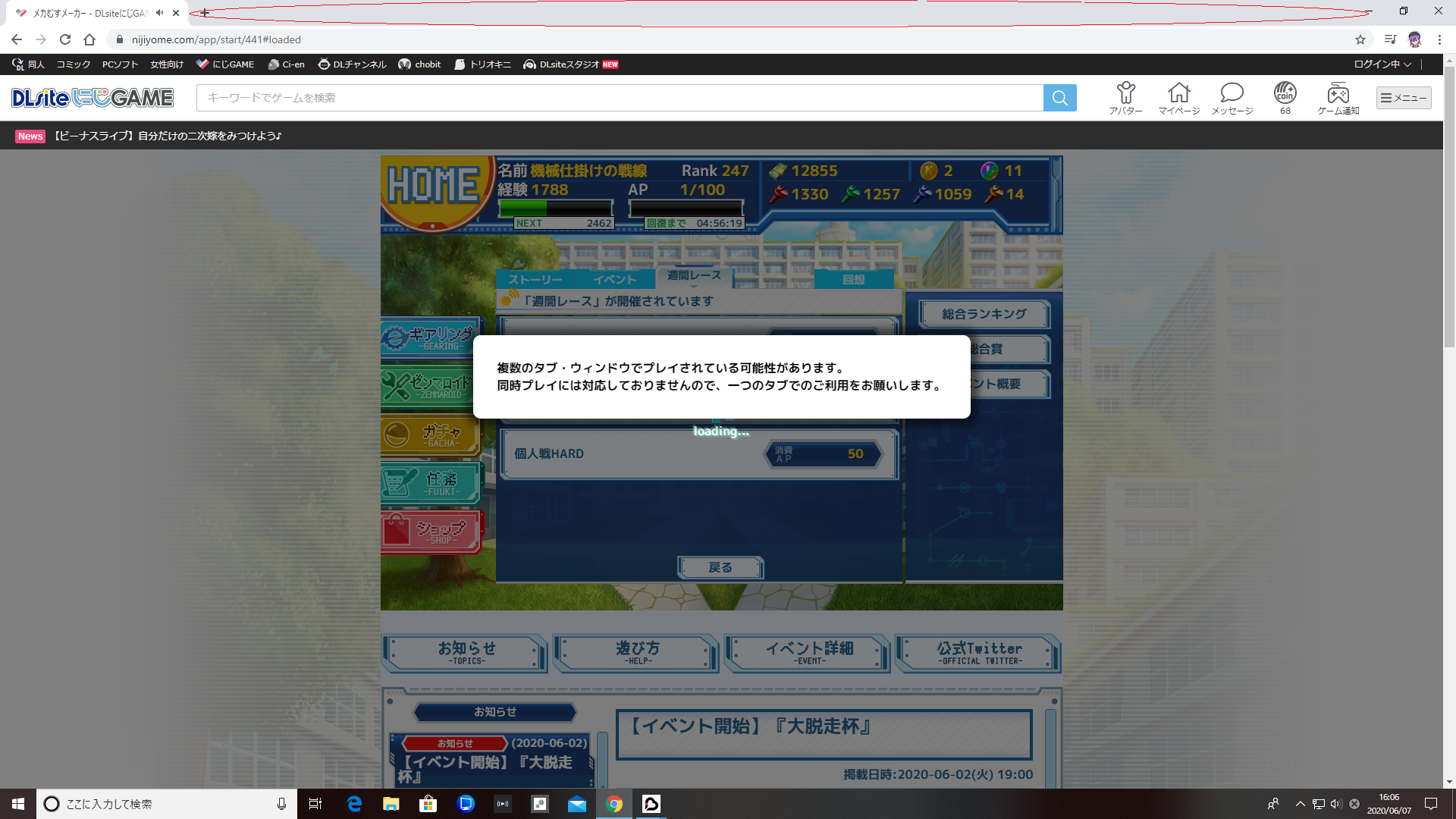Click the blue search magnifier button
Screen dimensions: 1456x819
coord(1059,98)
